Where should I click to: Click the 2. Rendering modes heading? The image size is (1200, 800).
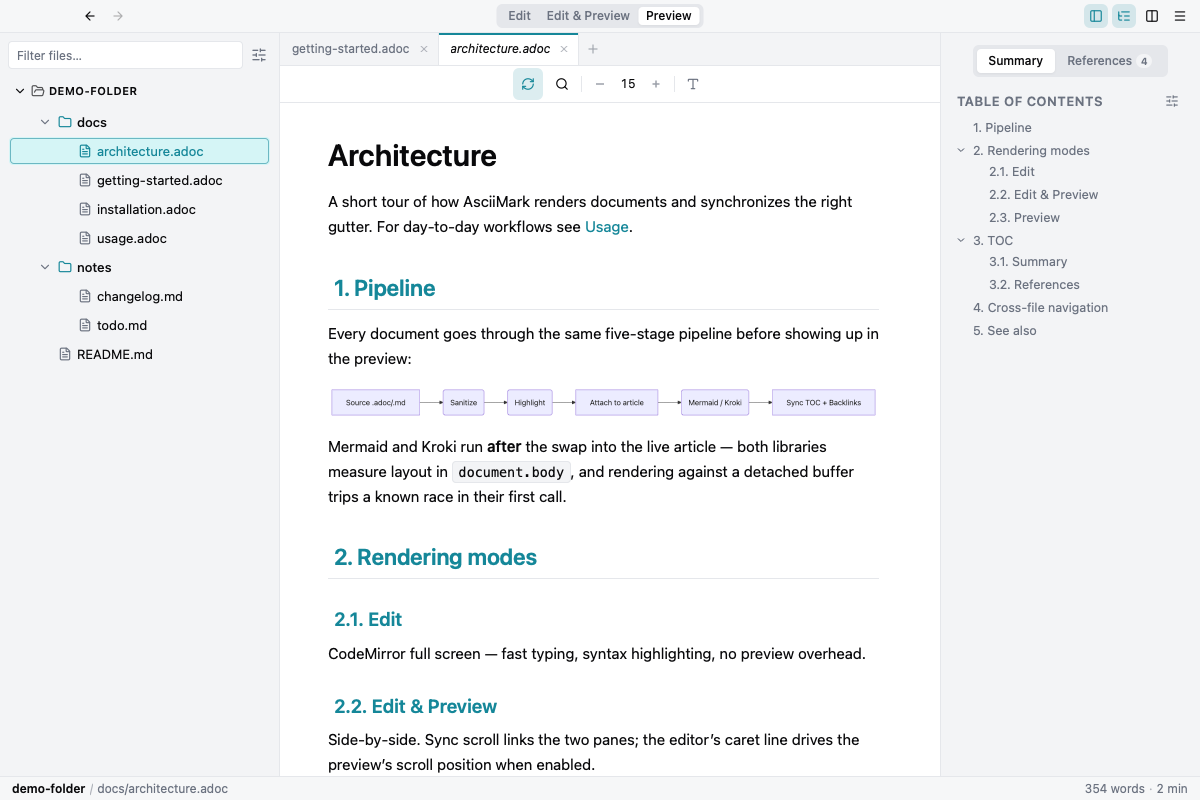coord(435,558)
